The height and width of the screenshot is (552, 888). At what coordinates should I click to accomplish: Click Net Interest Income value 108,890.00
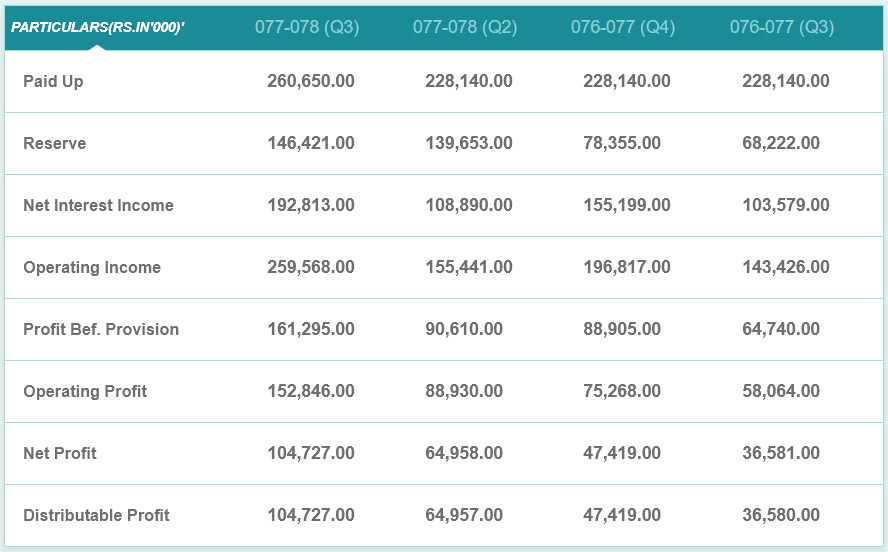[469, 205]
